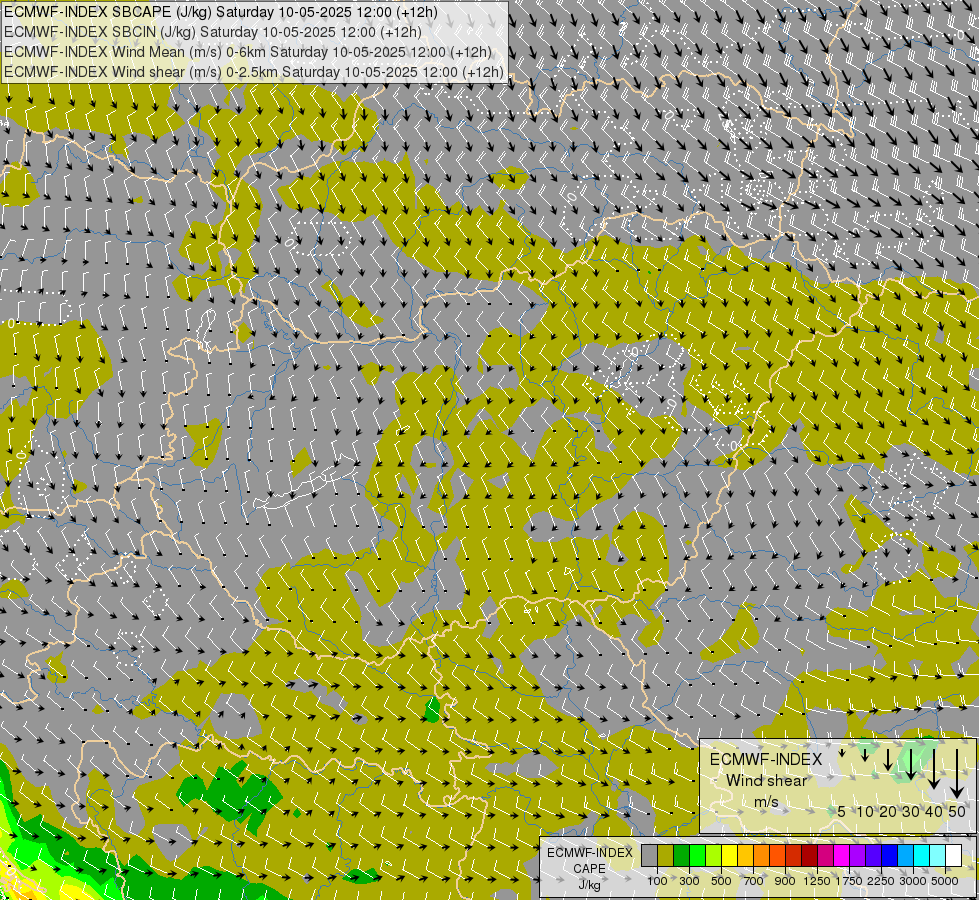Click the '3000' tick label on the CAPE scale

tap(913, 881)
